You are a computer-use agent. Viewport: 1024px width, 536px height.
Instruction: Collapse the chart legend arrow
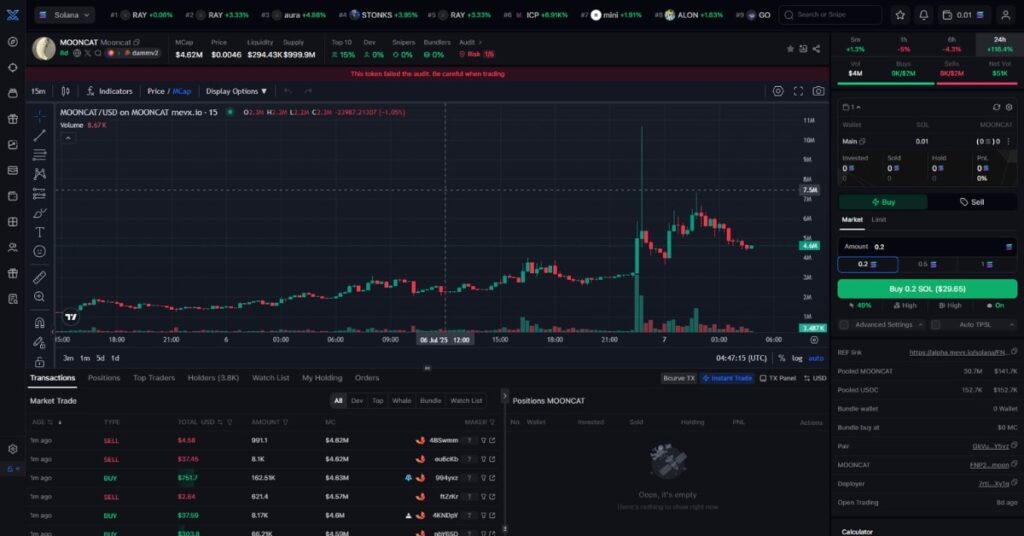tap(68, 138)
